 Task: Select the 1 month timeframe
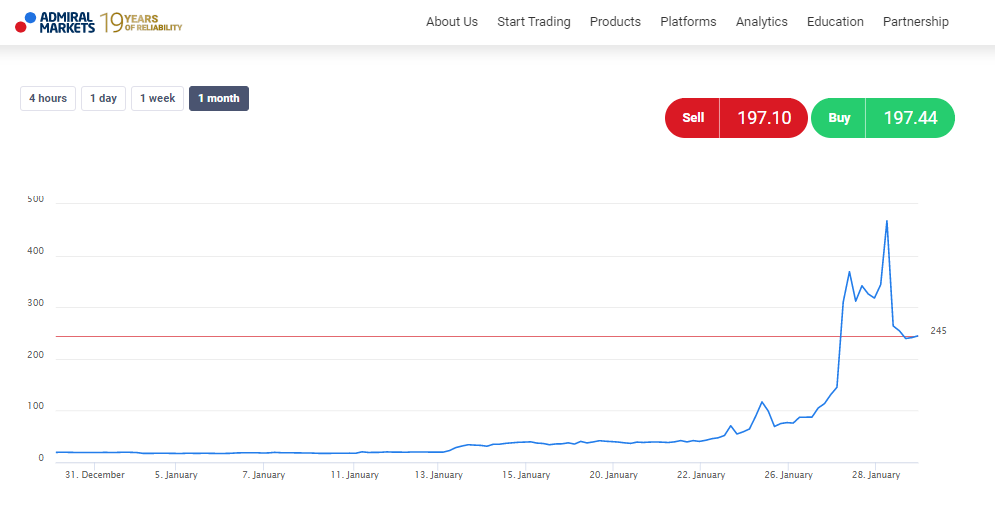[x=219, y=98]
